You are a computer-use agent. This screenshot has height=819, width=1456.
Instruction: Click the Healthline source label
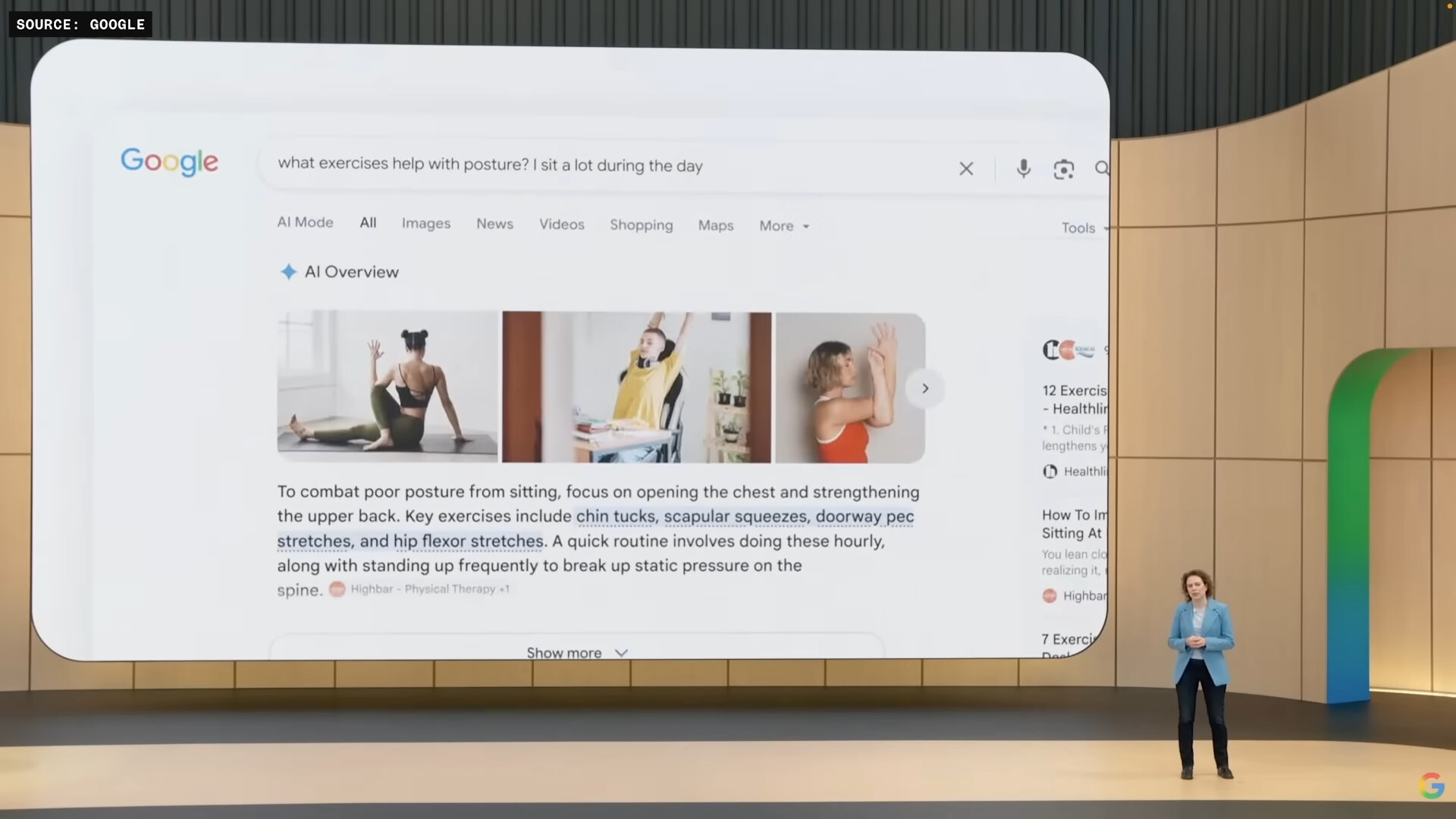click(1075, 472)
